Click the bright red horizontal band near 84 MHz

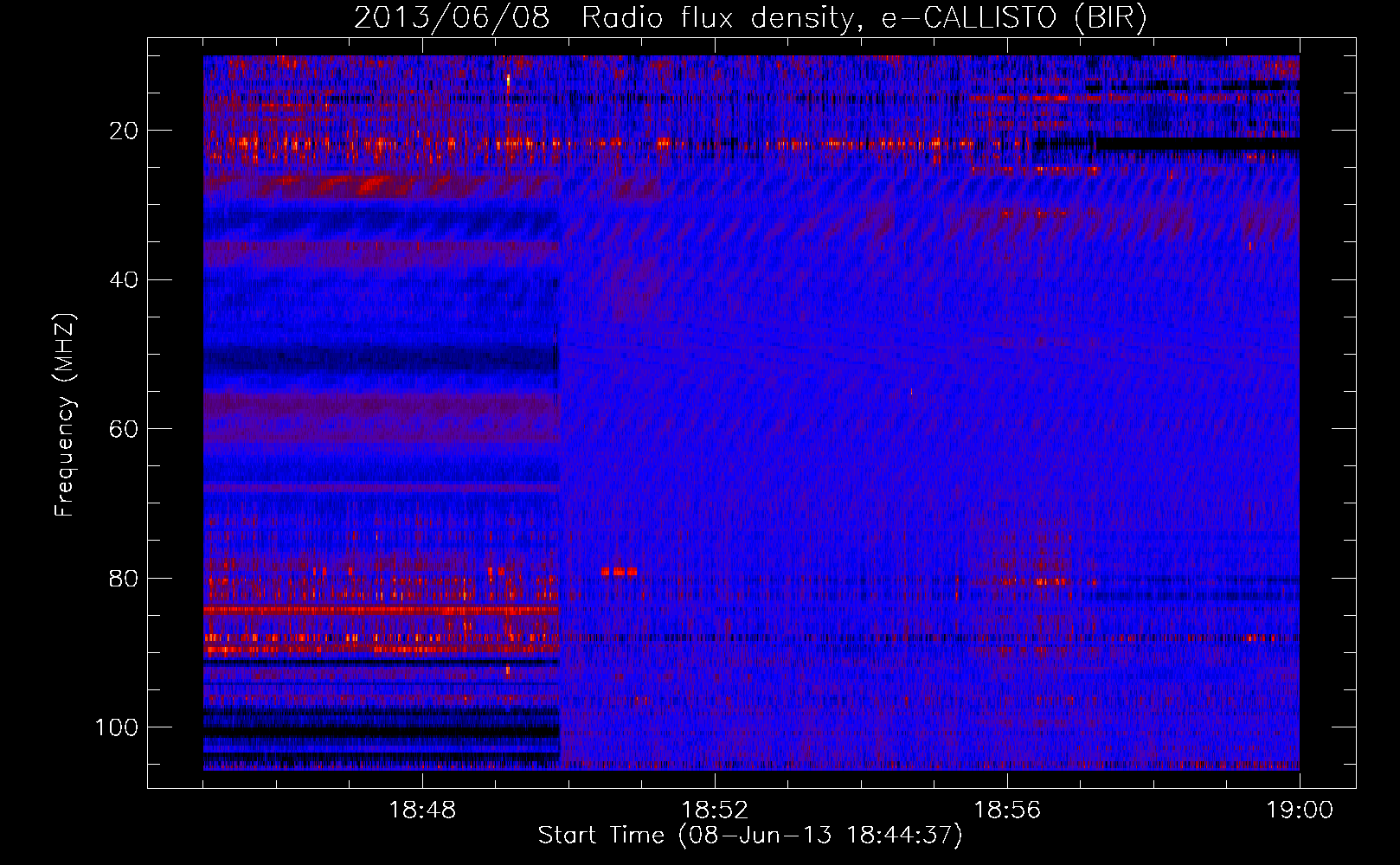(381, 610)
